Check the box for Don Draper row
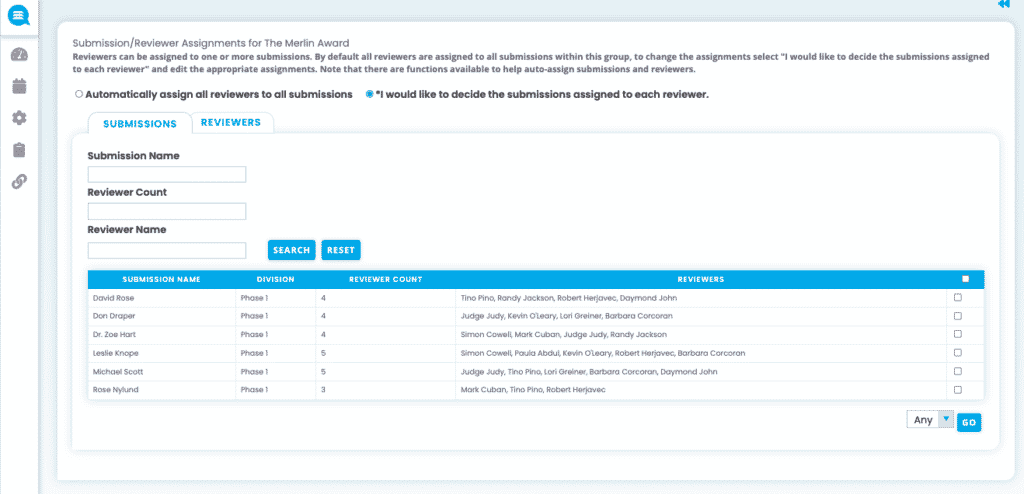Viewport: 1024px width, 494px height. point(957,316)
